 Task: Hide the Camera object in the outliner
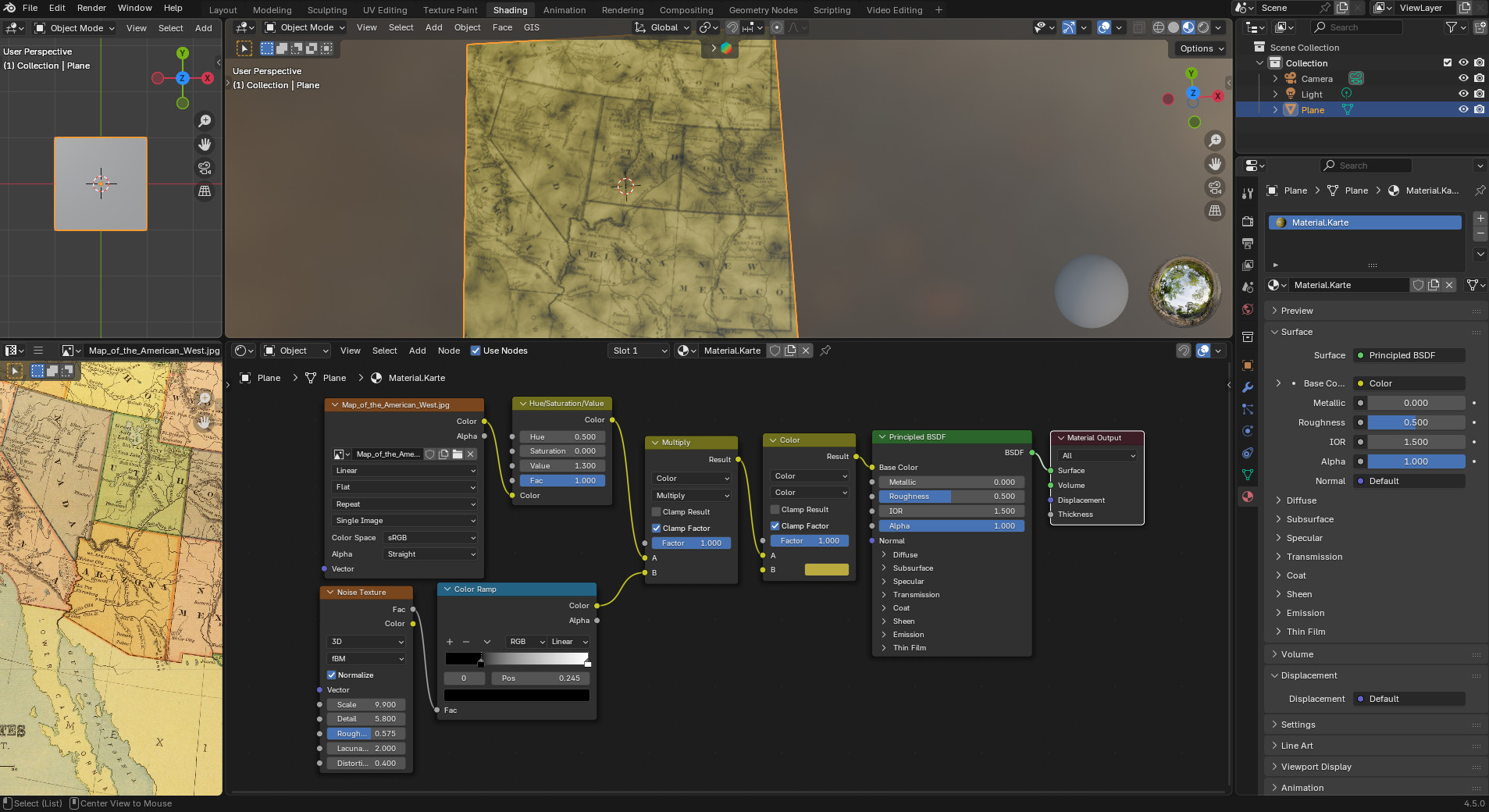point(1463,79)
